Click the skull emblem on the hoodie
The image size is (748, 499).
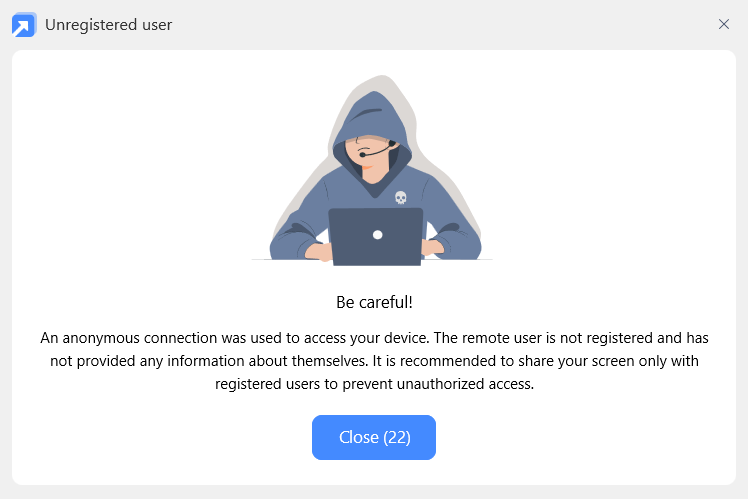400,197
